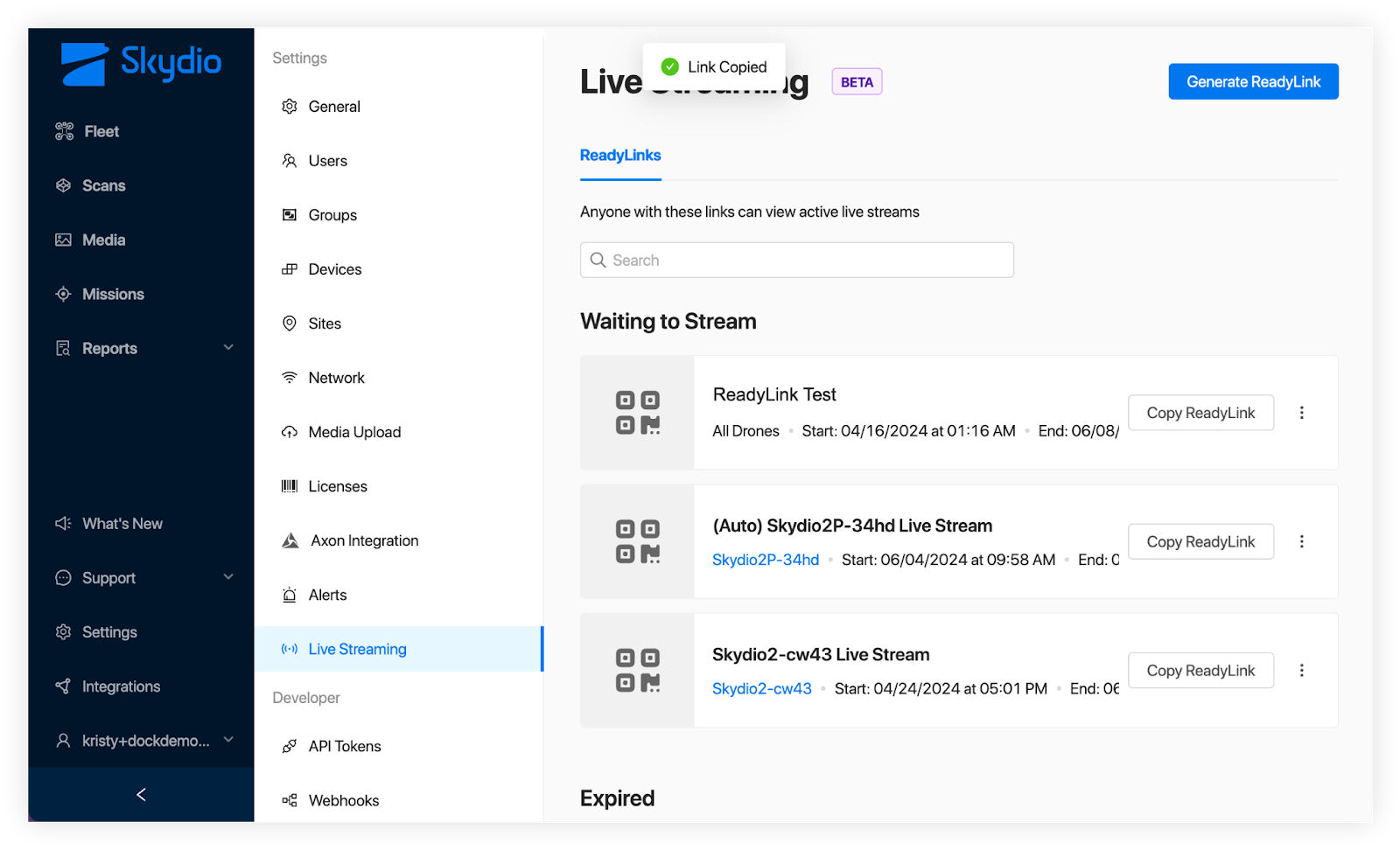Open QR code for Skydio2-cw43 Live Stream
This screenshot has height=850, width=1400.
[x=637, y=671]
